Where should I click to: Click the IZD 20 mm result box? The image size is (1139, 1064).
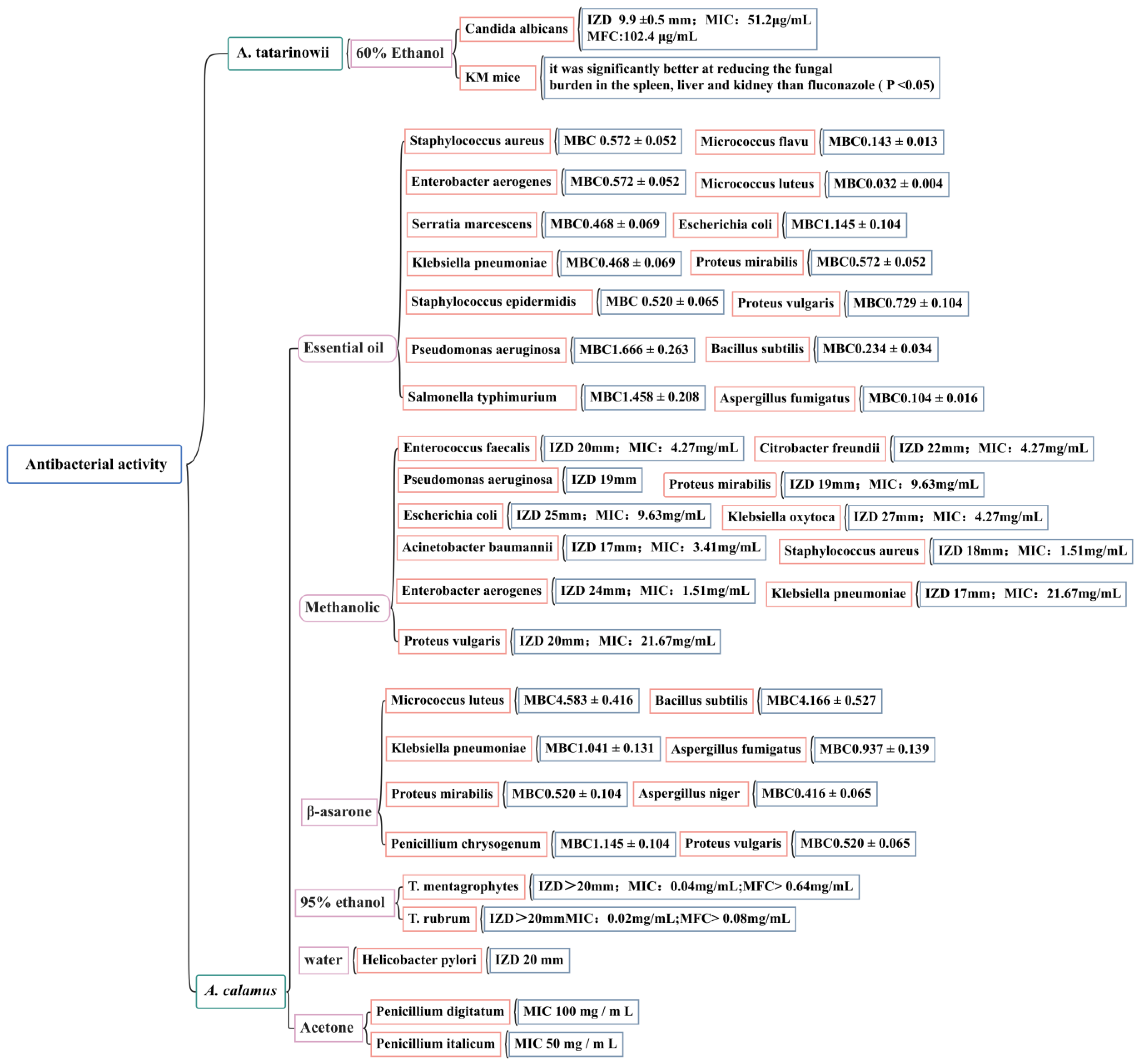[529, 960]
